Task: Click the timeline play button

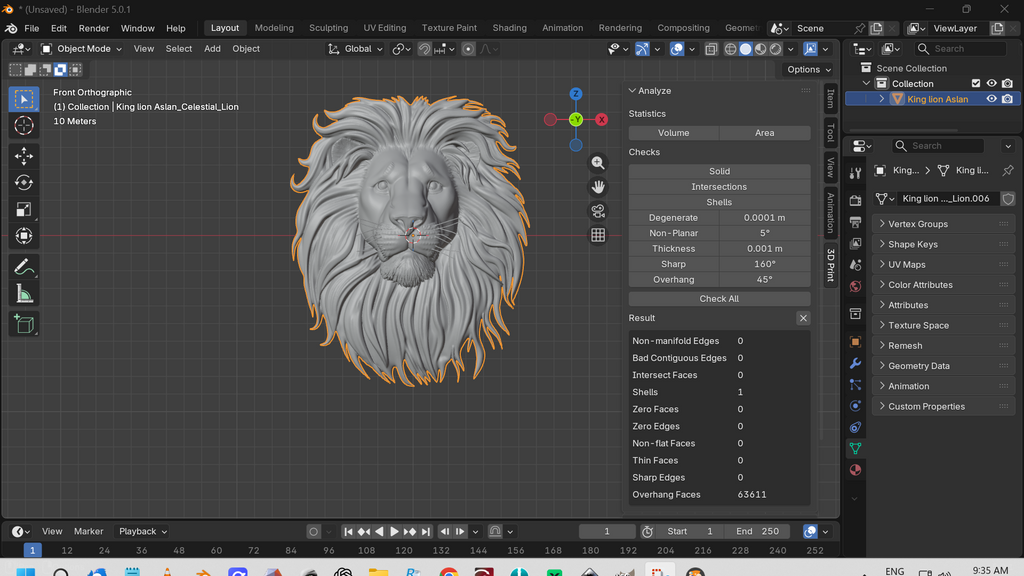Action: pos(394,532)
